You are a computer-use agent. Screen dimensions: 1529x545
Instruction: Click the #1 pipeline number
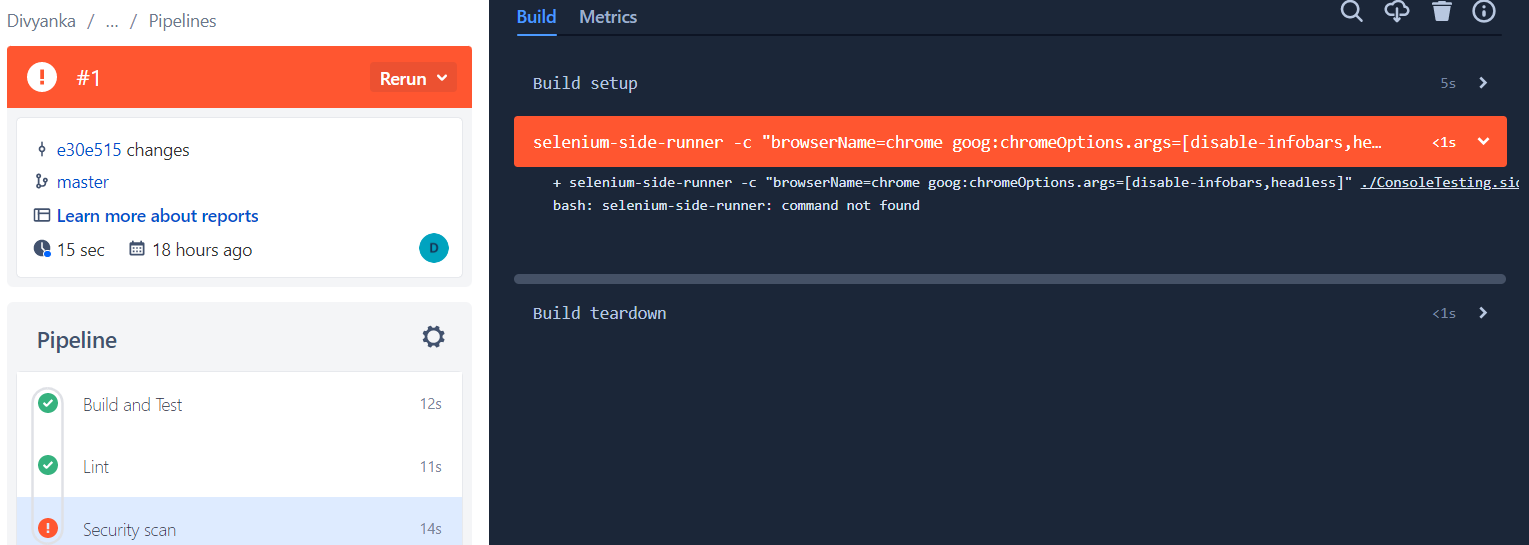click(x=89, y=78)
